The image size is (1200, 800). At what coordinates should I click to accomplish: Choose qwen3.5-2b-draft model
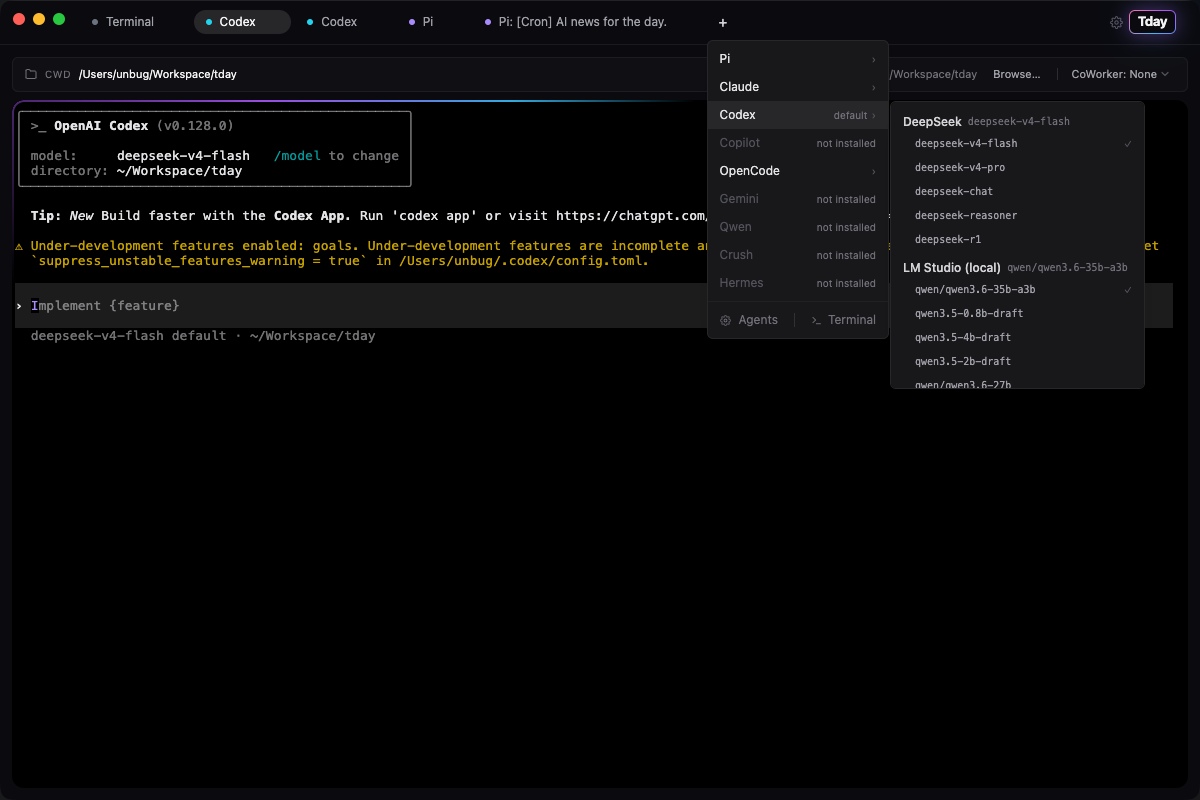coord(1017,361)
